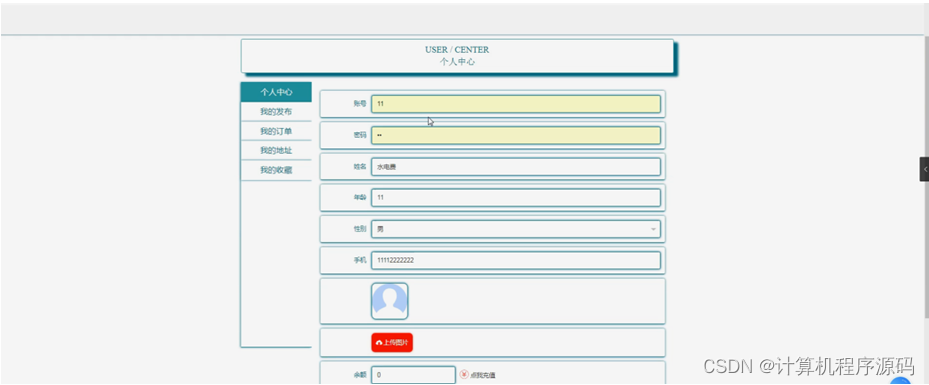
Task: Open the 点我充值 recharge link
Action: [483, 375]
